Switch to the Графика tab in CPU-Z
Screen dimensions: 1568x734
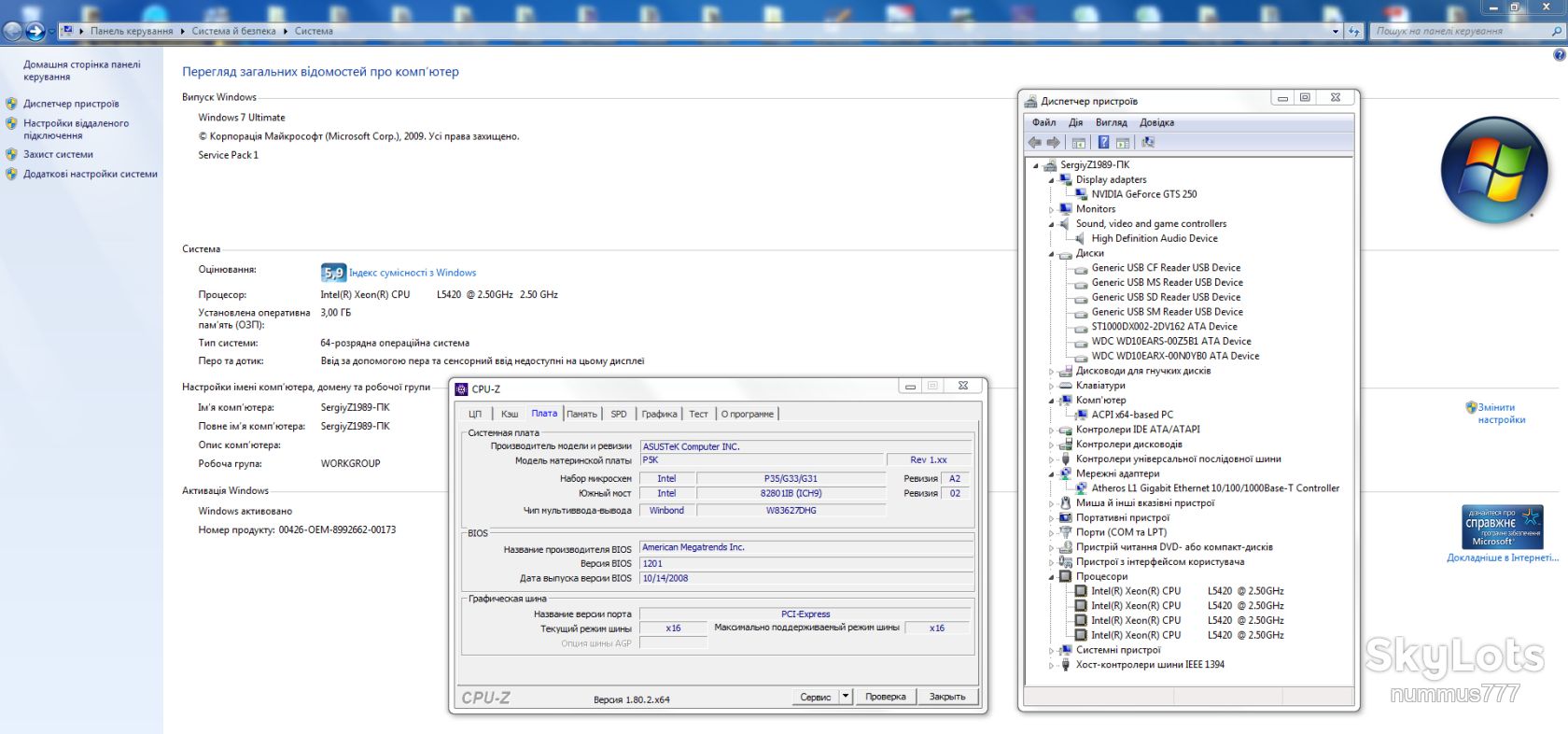tap(659, 414)
